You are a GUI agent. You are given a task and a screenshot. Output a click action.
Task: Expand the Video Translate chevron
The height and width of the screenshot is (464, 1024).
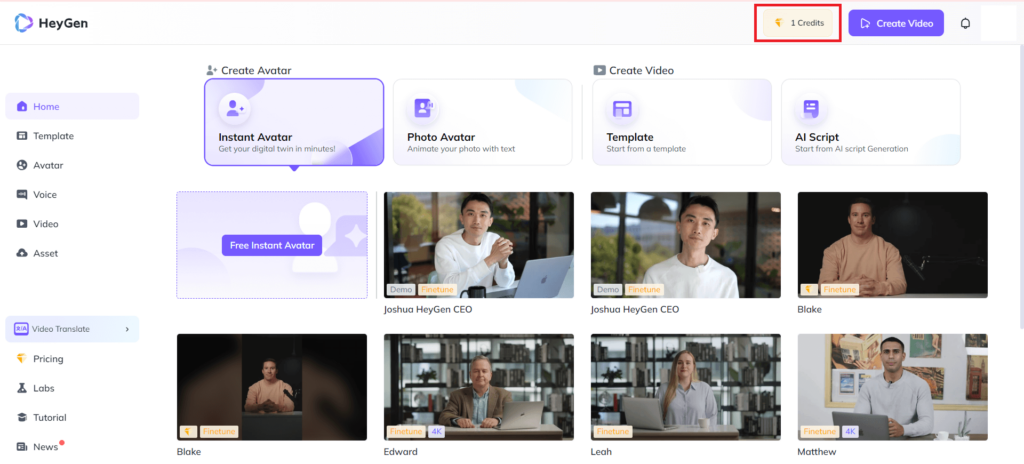point(127,329)
